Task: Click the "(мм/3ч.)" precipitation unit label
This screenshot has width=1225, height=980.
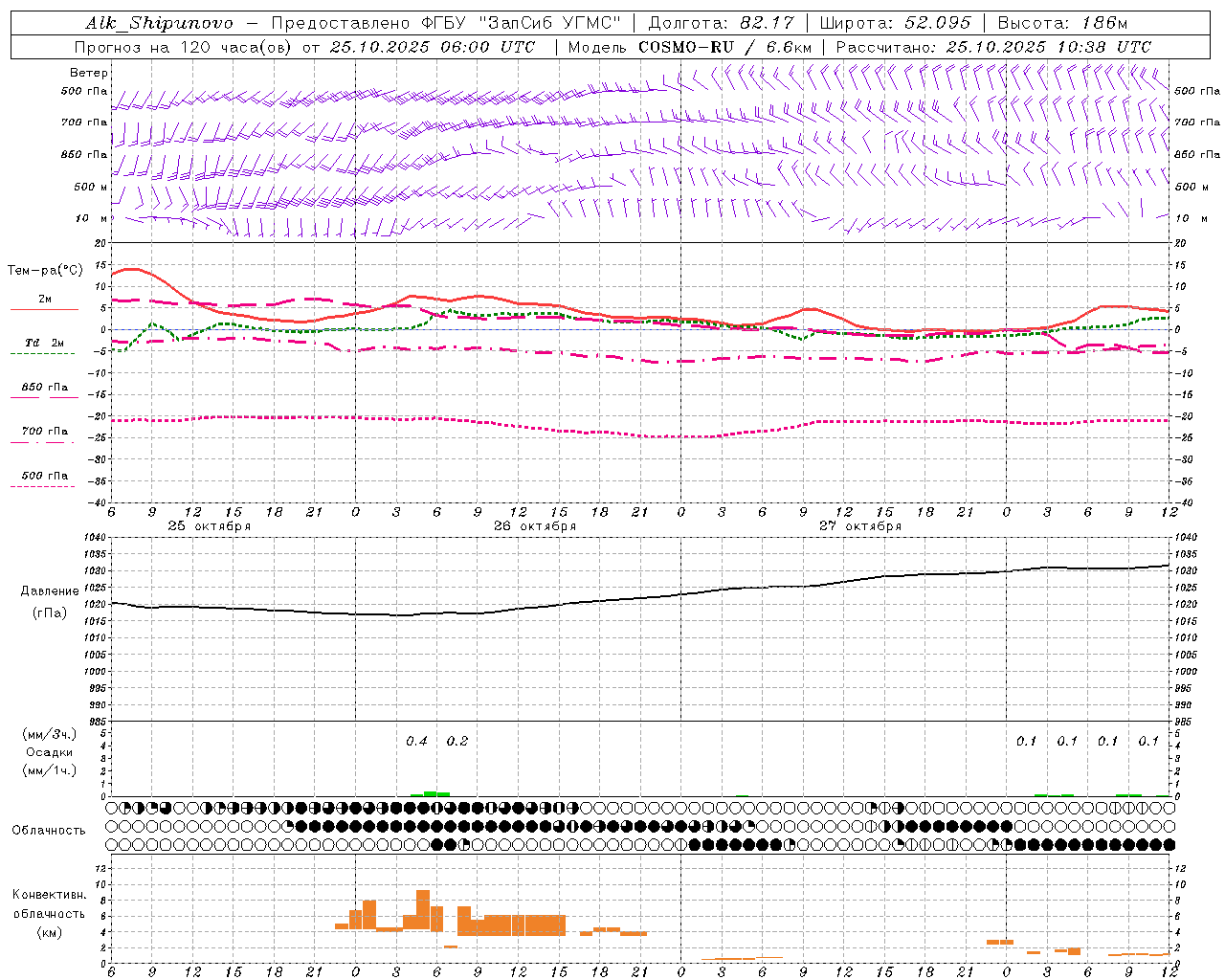Action: coord(50,734)
